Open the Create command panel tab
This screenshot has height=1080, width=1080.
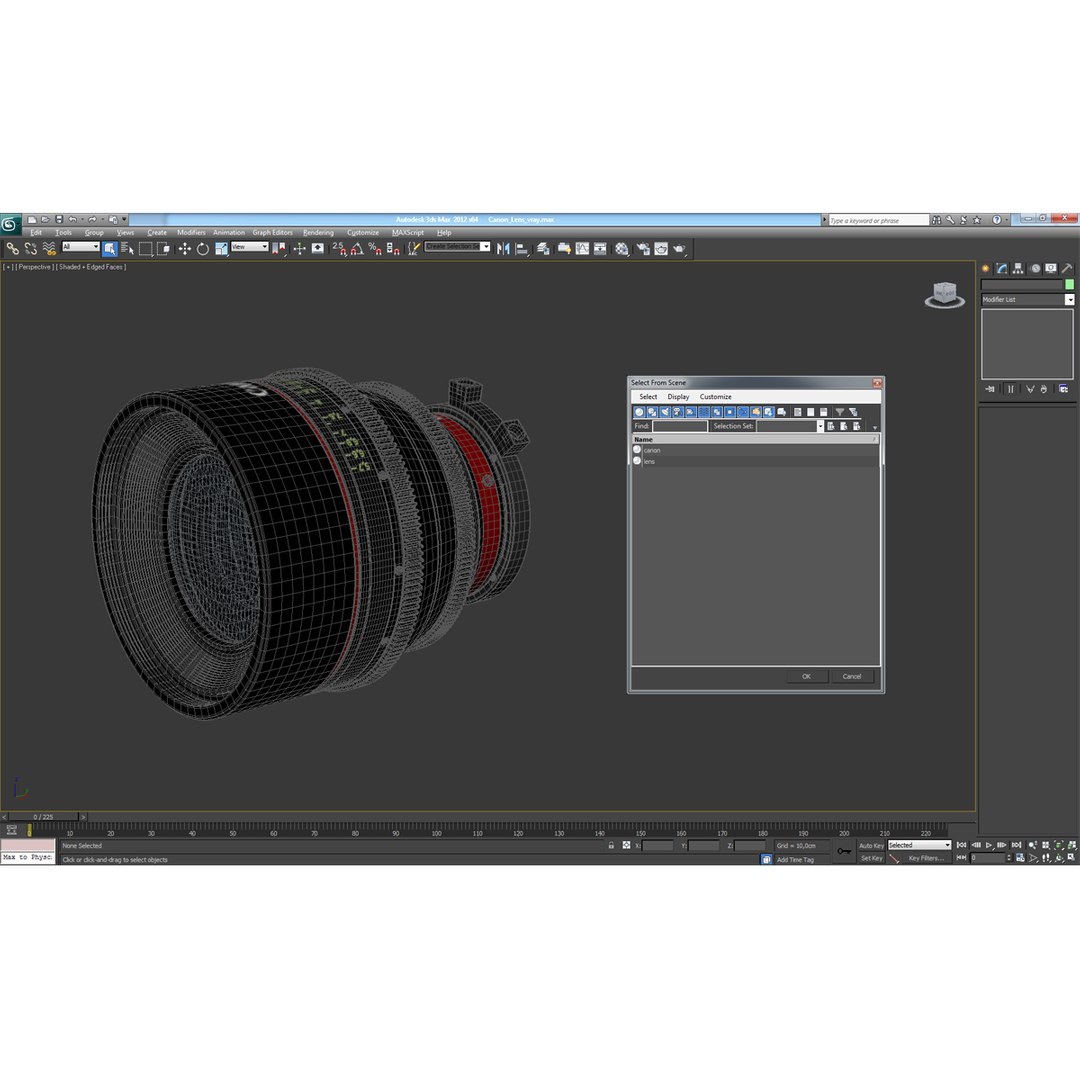986,269
